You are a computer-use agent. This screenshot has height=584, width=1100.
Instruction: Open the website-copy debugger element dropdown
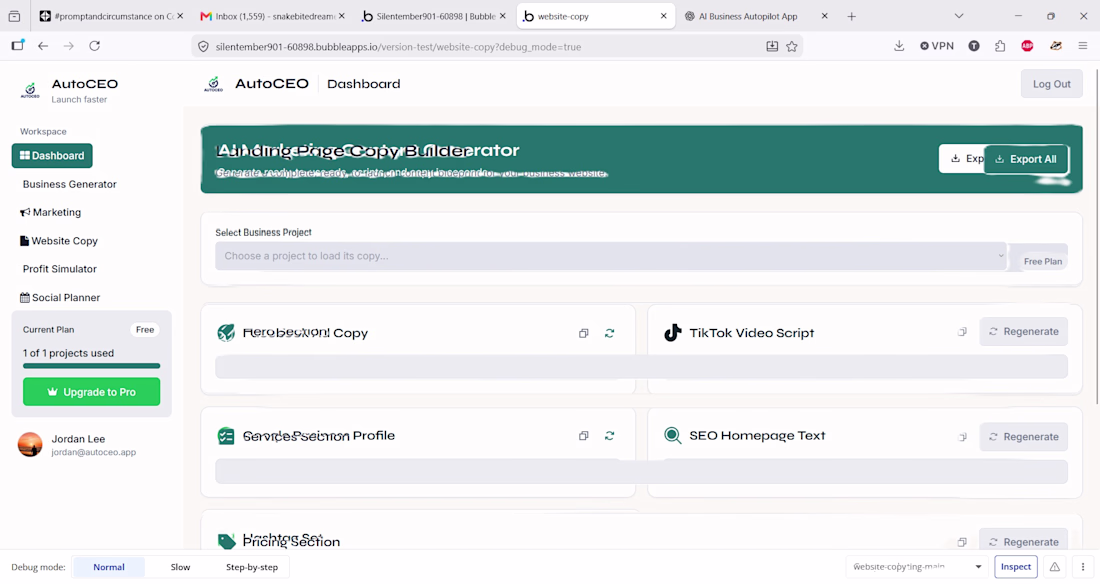pyautogui.click(x=916, y=566)
